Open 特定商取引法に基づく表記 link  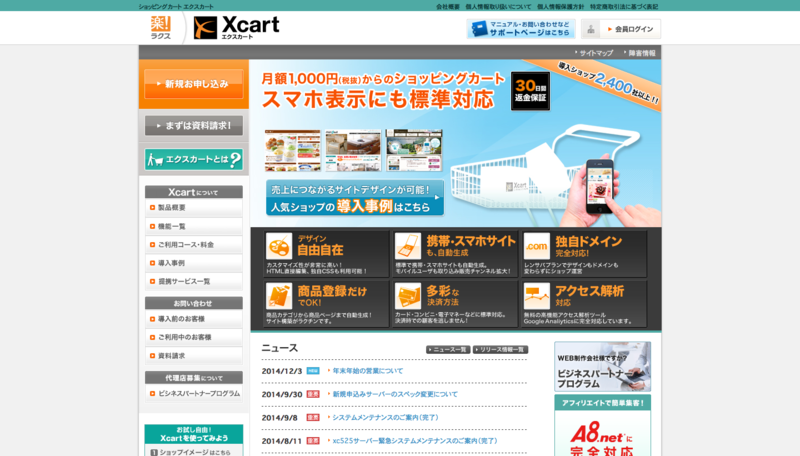click(x=624, y=7)
